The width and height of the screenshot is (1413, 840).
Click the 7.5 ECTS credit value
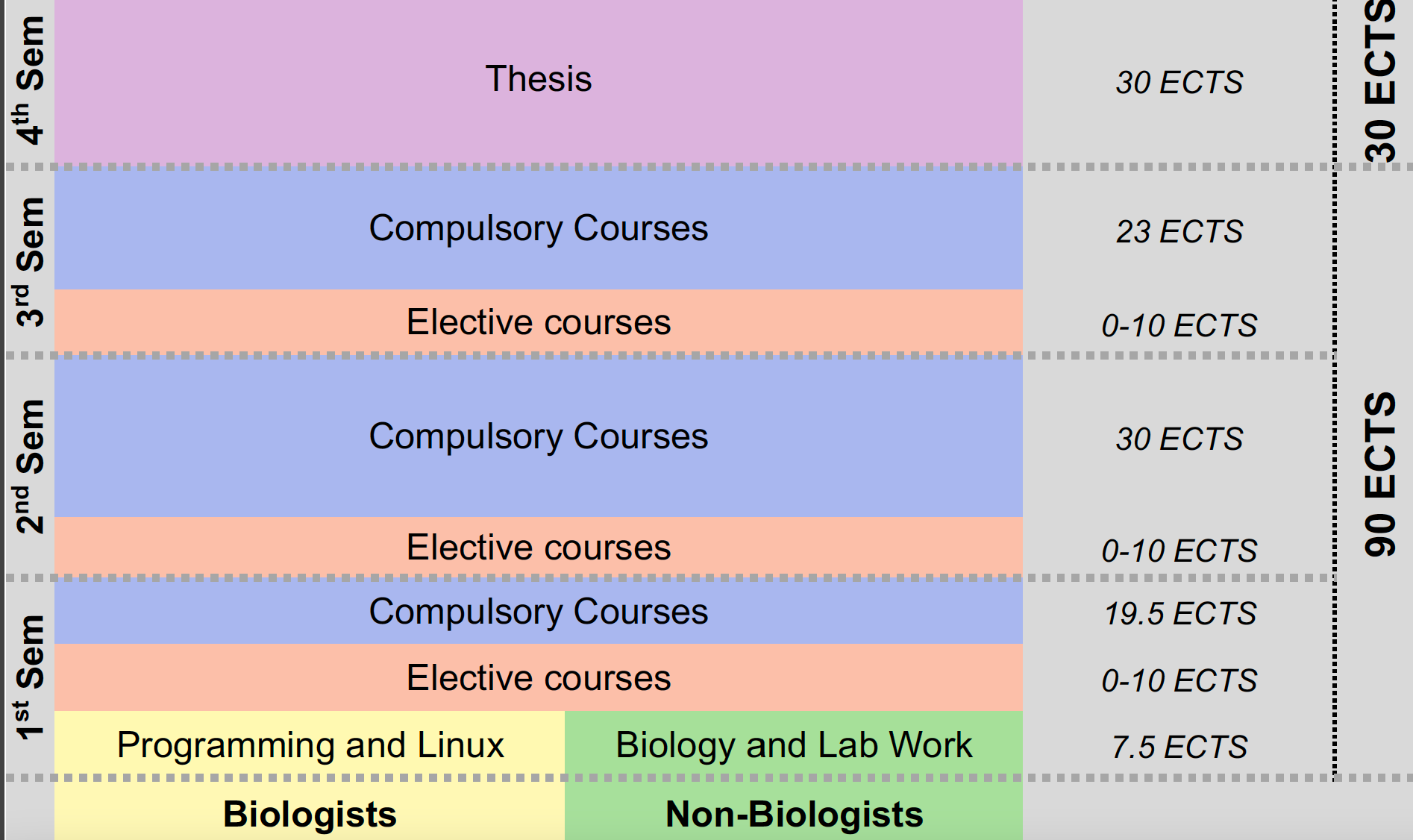[1179, 747]
